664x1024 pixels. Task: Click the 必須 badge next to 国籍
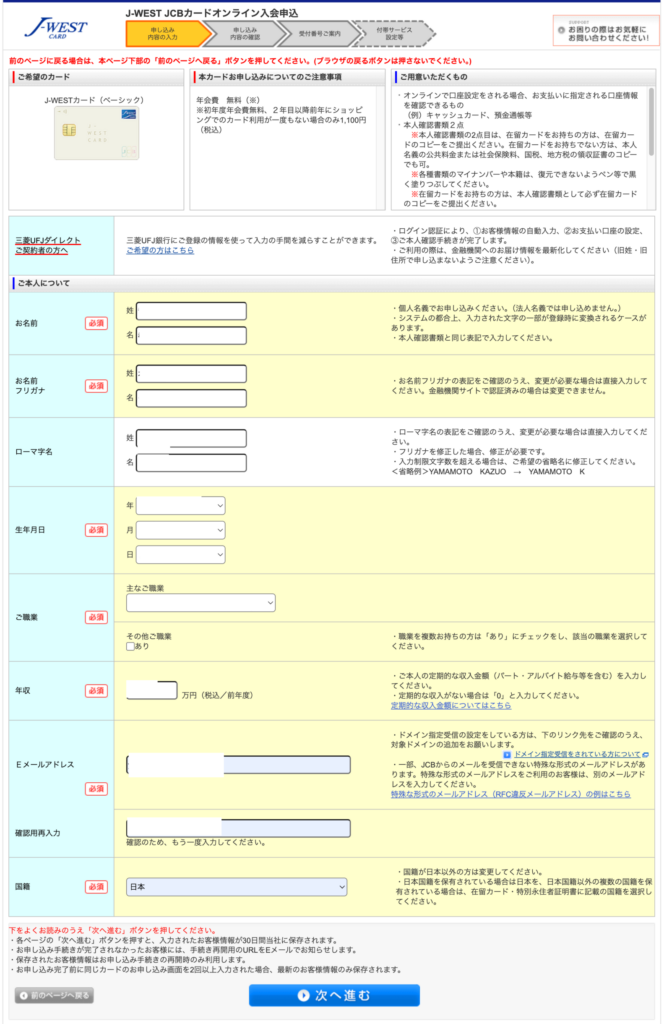pos(96,886)
